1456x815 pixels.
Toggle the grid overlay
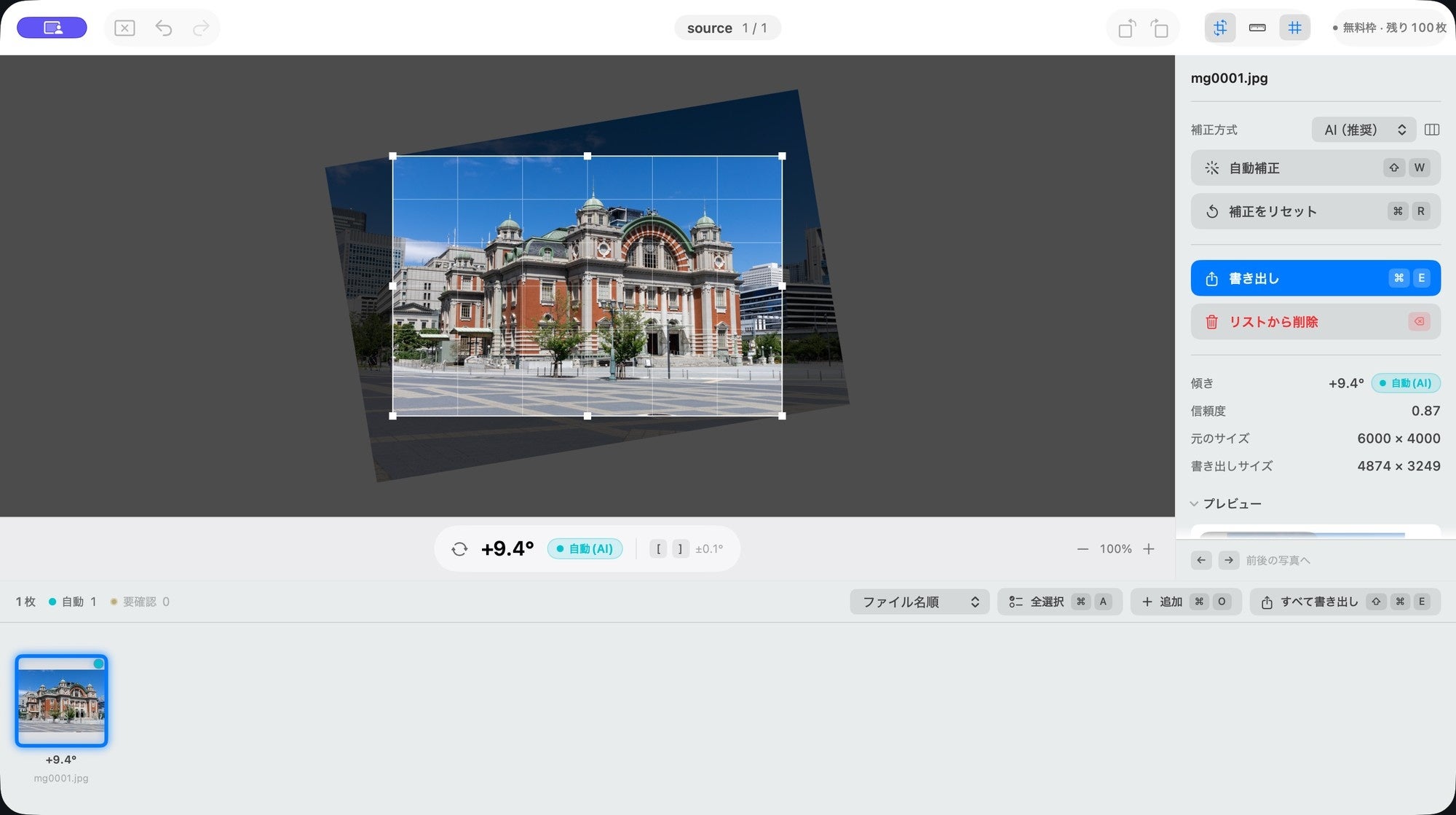pos(1294,28)
